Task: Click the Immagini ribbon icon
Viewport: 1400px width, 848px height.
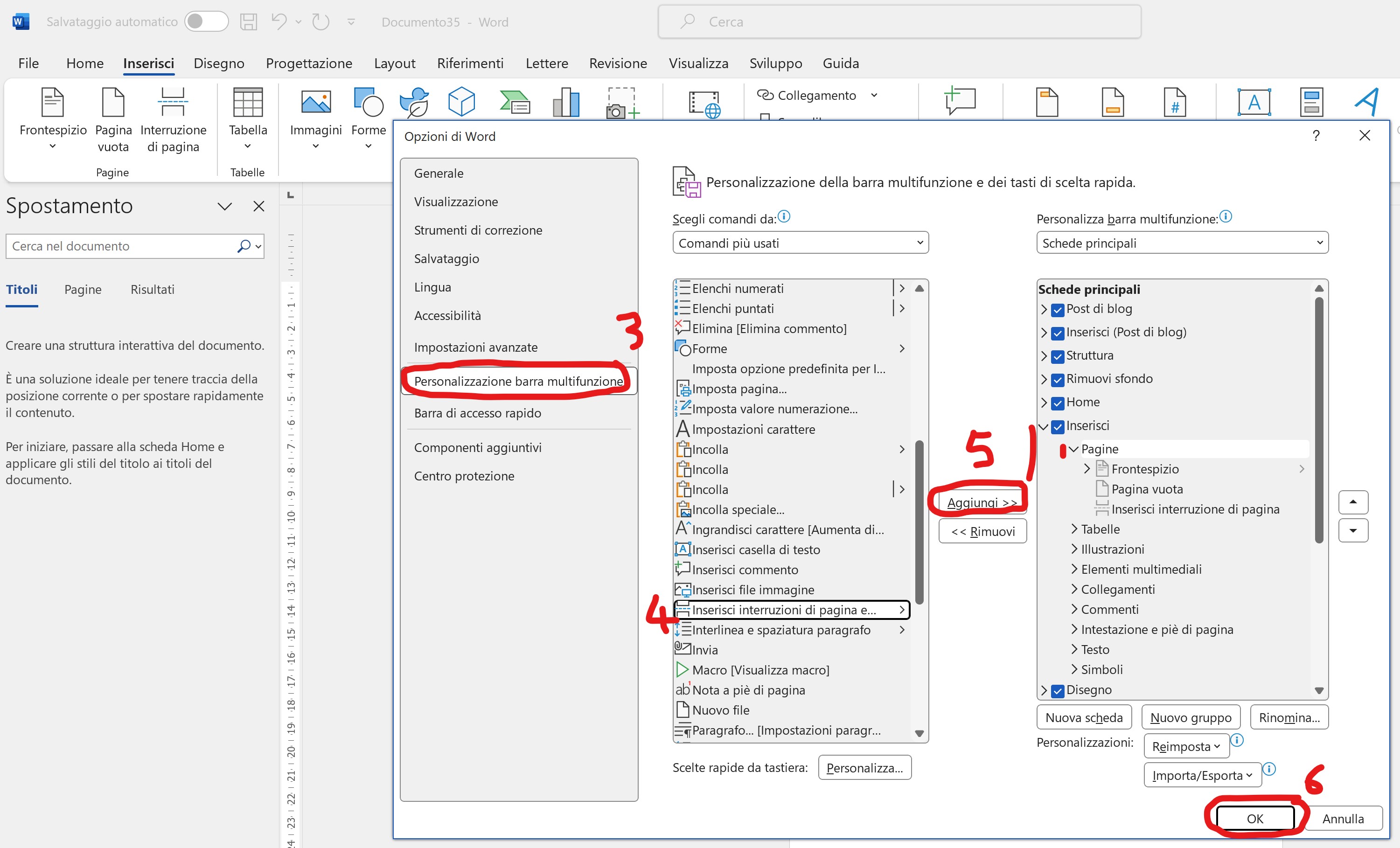Action: [315, 102]
